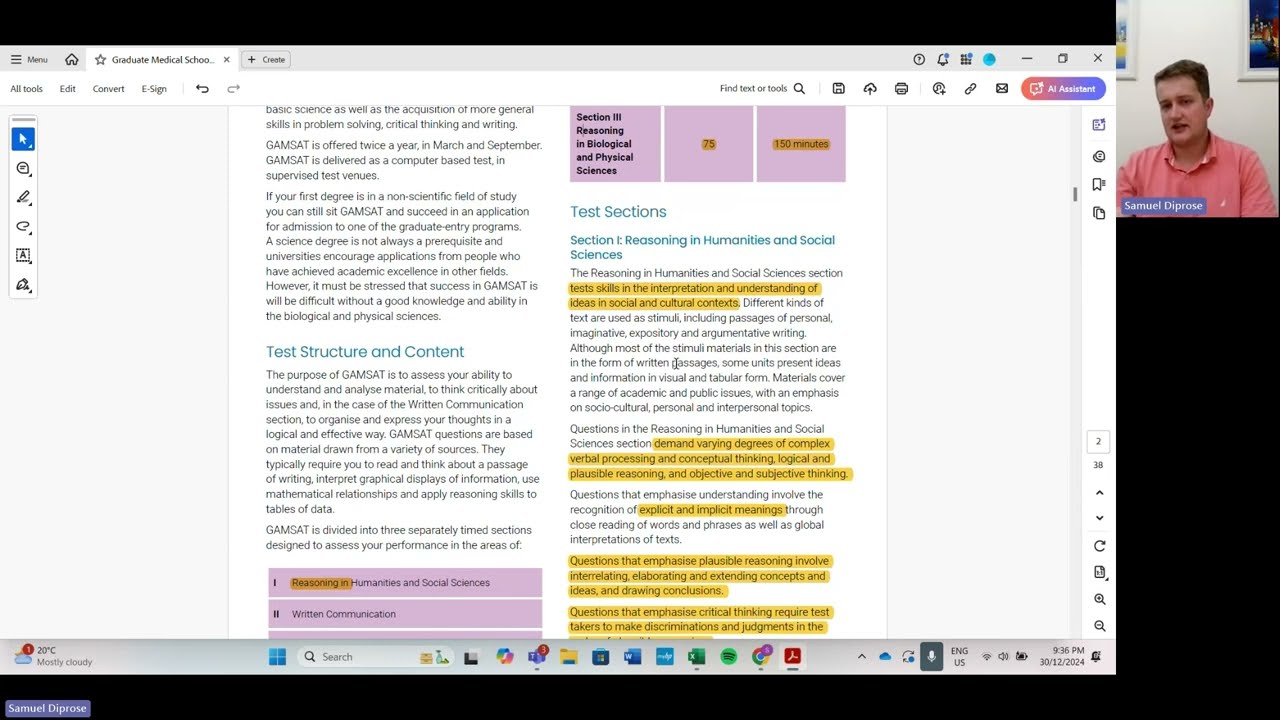Open Microsoft Word from taskbar
The width and height of the screenshot is (1280, 720).
[632, 657]
